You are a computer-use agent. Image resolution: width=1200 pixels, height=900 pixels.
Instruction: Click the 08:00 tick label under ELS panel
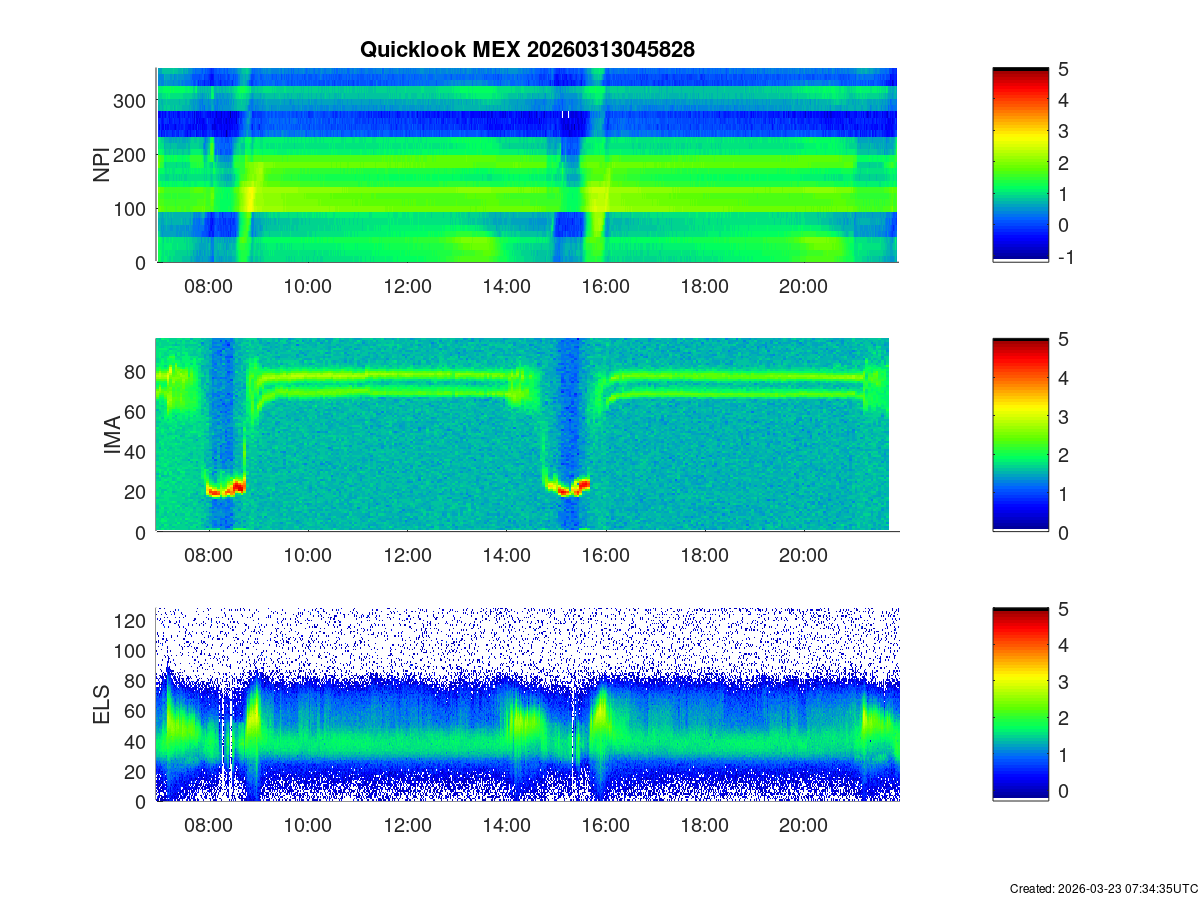point(209,826)
